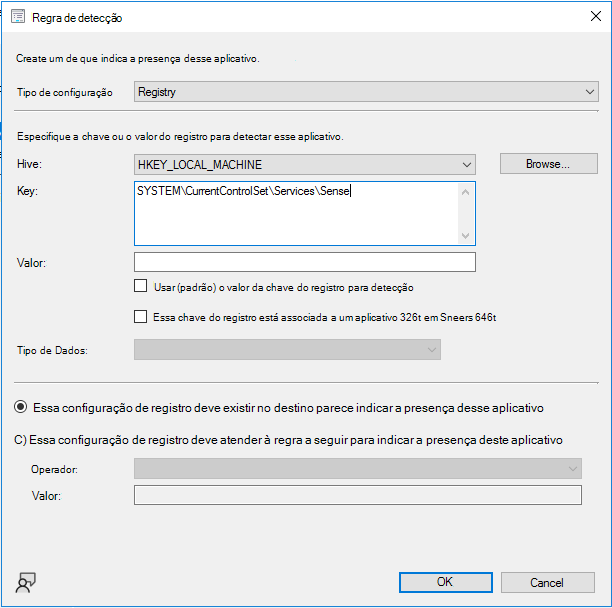Check 'Essa chave do registro está associada' checkbox
612x608 pixels.
click(x=141, y=316)
